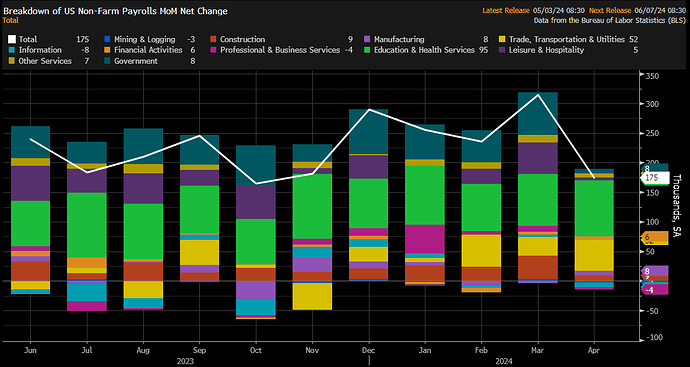
Task: Toggle the Information series legend swatch
Action: coord(12,50)
